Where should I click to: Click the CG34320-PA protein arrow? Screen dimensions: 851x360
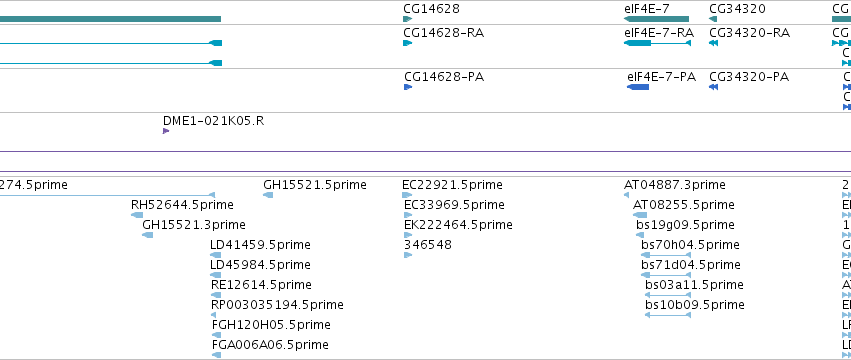(x=714, y=87)
